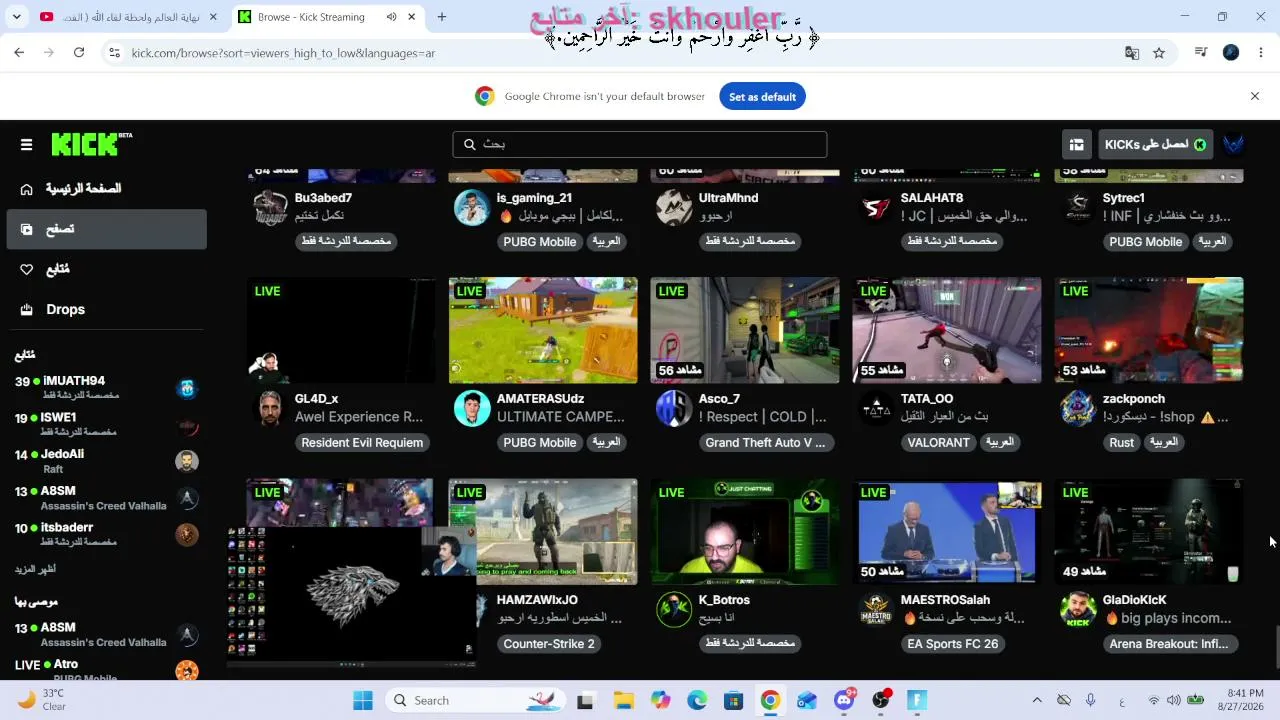The height and width of the screenshot is (720, 1280).
Task: Dismiss the default browser notification bar
Action: coord(1255,96)
